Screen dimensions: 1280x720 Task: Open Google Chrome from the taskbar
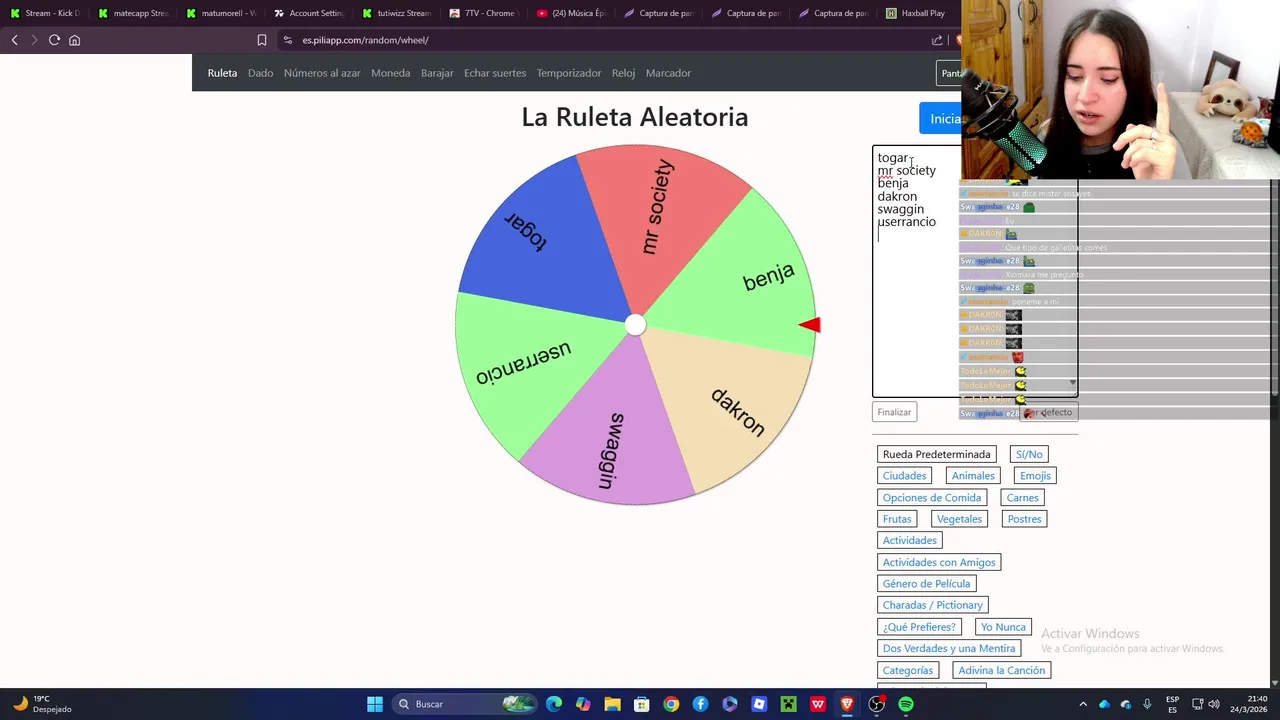click(671, 704)
